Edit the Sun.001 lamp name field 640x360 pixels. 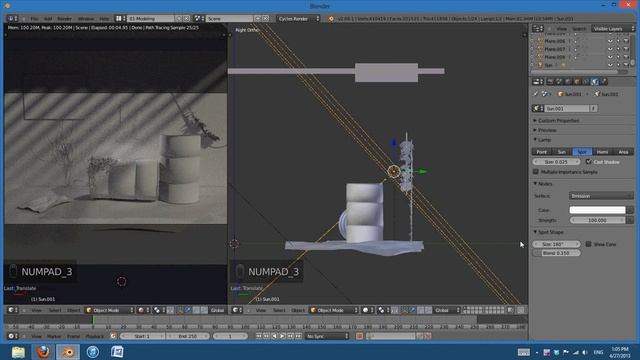[x=567, y=109]
